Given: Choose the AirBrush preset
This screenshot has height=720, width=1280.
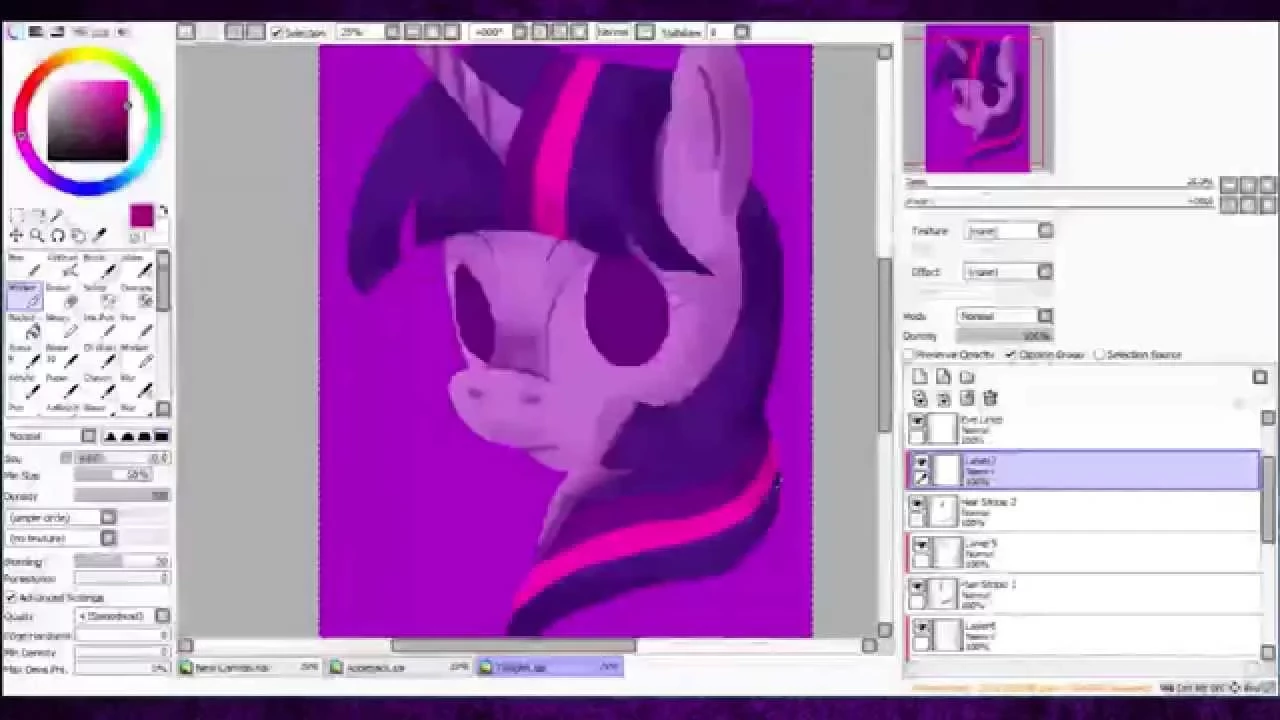Looking at the screenshot, I should (x=62, y=266).
